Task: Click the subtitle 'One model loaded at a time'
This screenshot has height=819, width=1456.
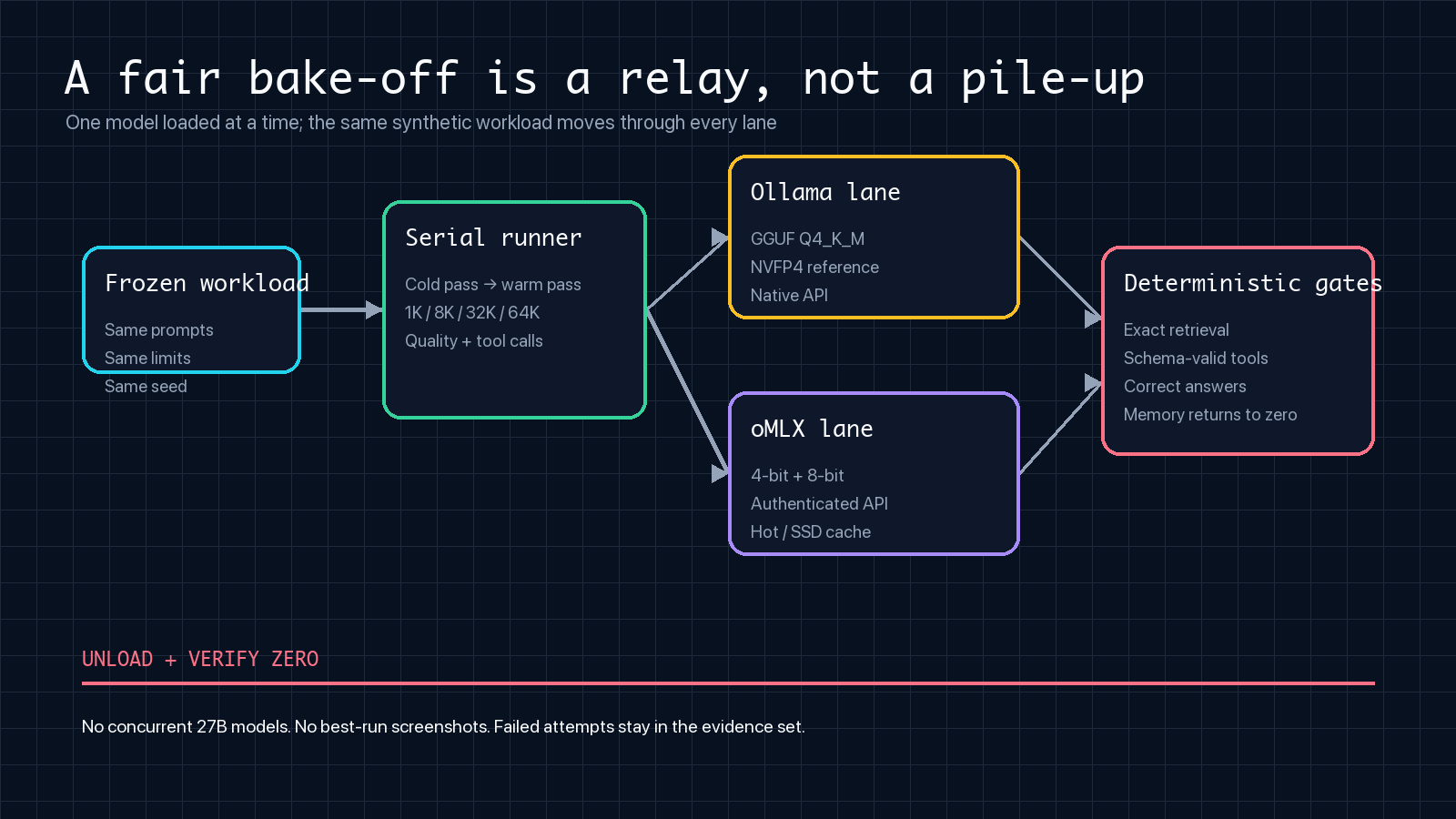Action: tap(183, 123)
